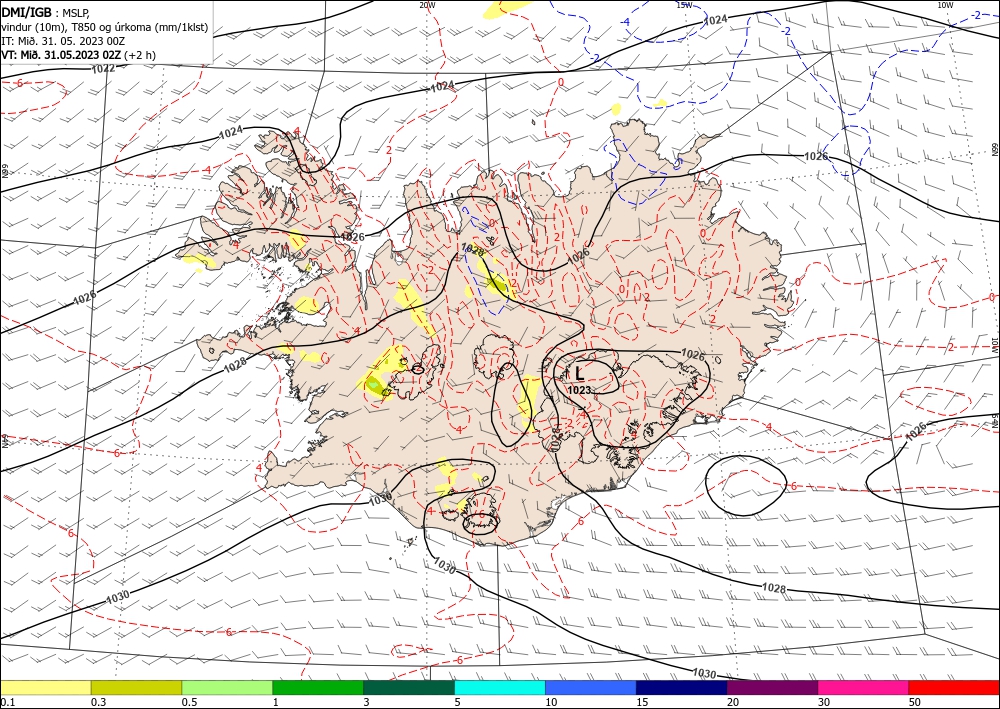Click the navy 15–20 mm legend swatch
The image size is (1000, 709).
click(x=681, y=687)
